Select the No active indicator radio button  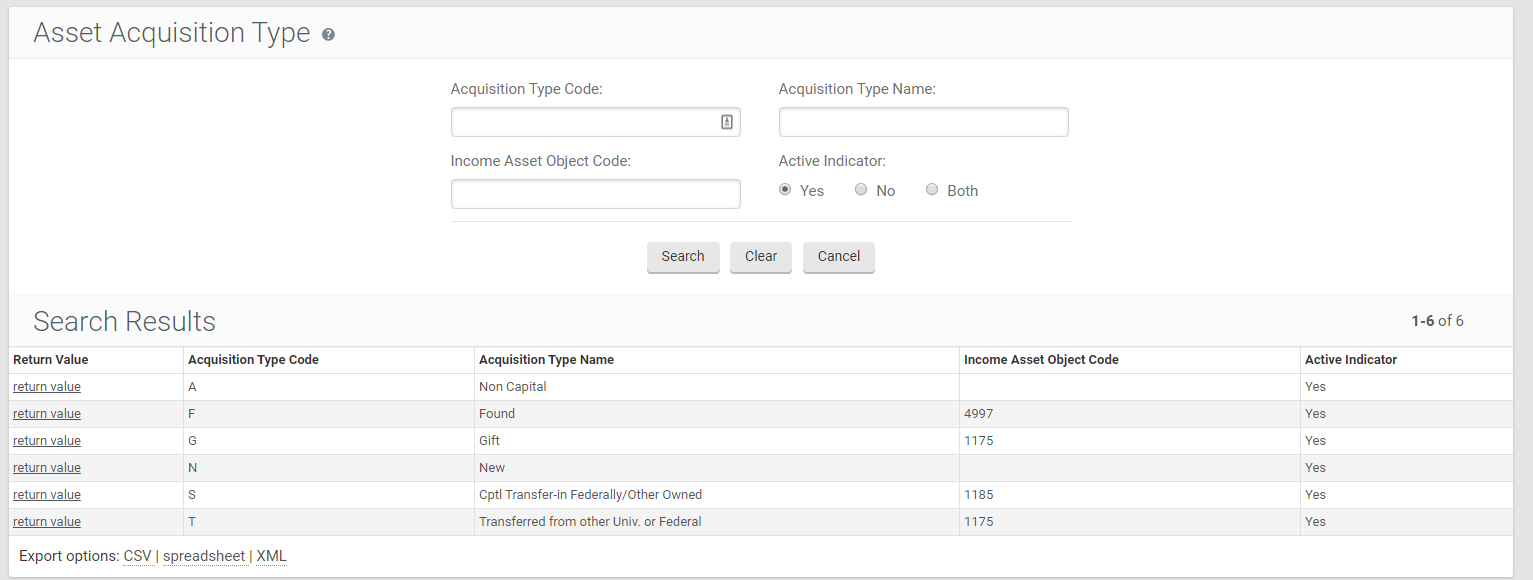pyautogui.click(x=861, y=190)
